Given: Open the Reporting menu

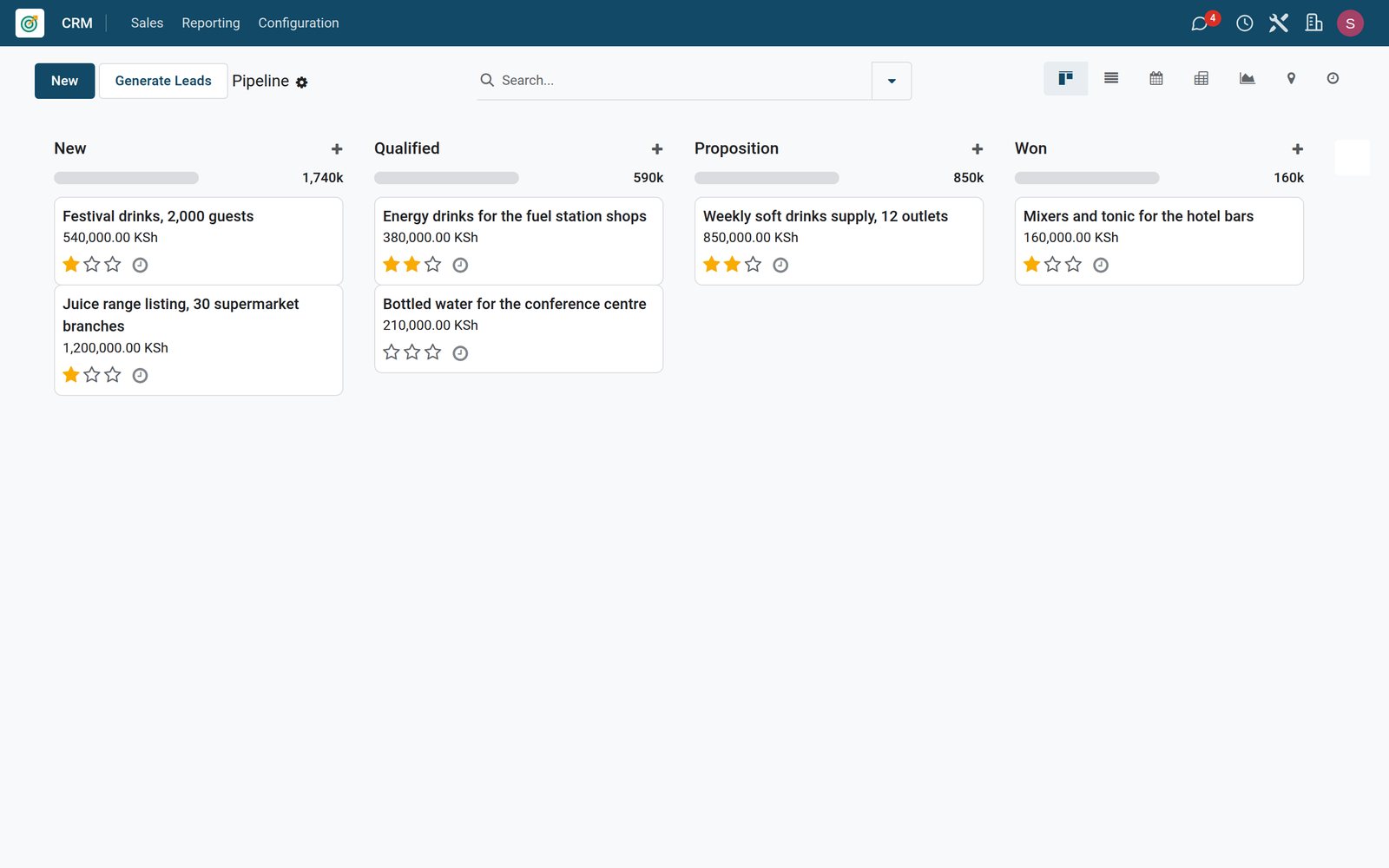Looking at the screenshot, I should point(211,23).
